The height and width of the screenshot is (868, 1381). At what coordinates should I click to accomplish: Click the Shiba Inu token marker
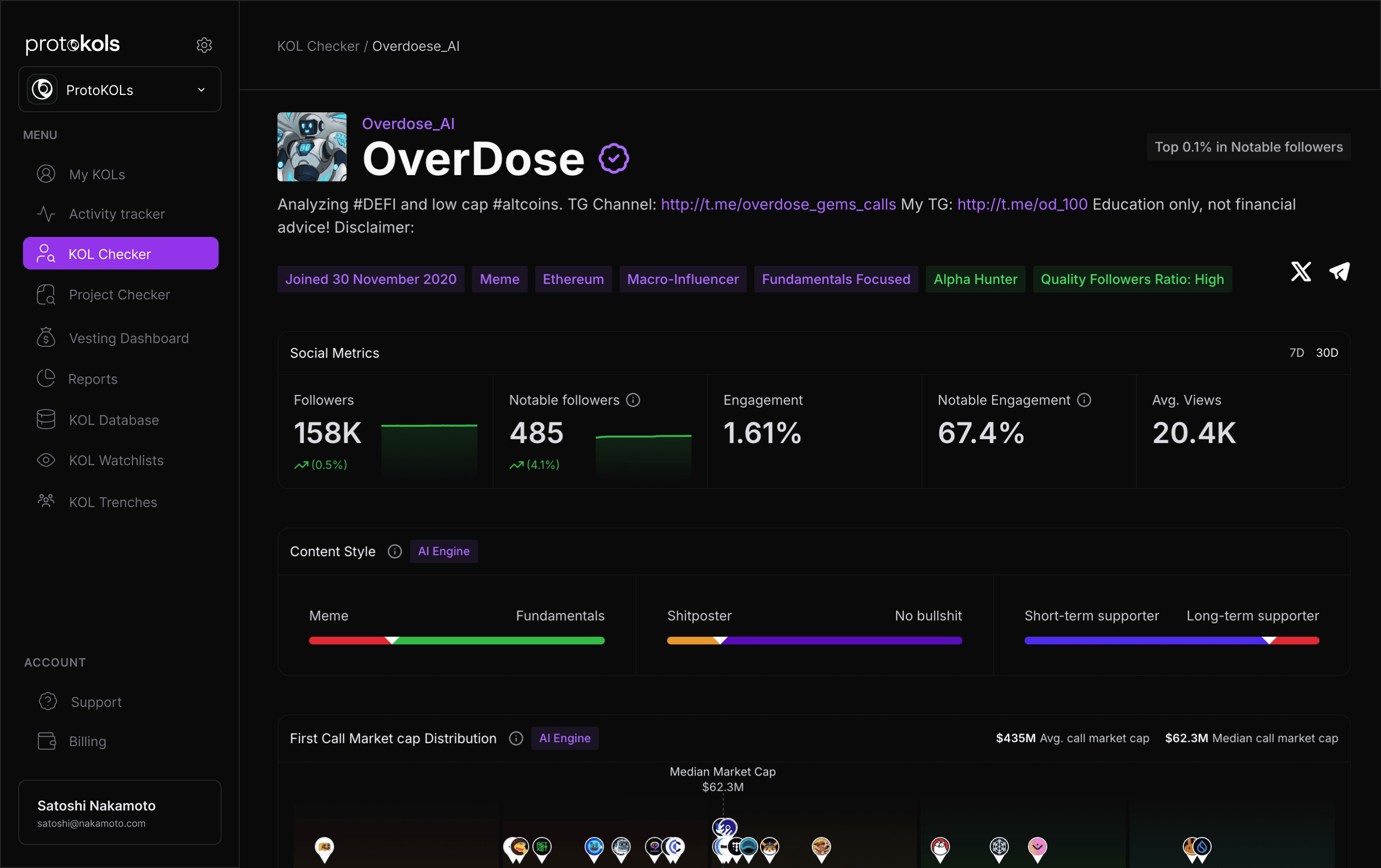[x=770, y=850]
